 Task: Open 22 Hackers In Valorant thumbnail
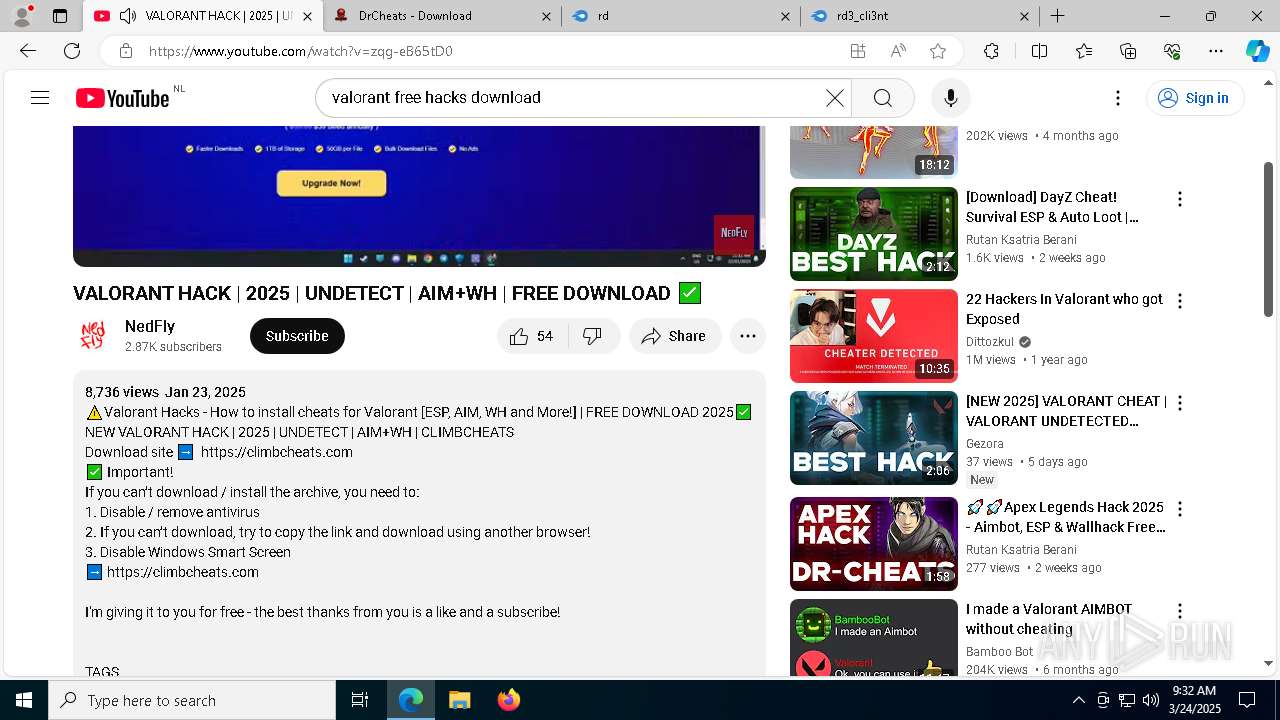coord(874,336)
